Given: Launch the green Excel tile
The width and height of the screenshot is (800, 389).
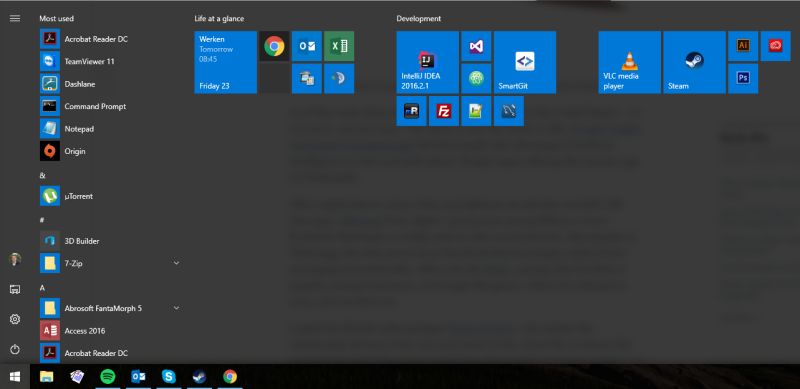Looking at the screenshot, I should 339,46.
